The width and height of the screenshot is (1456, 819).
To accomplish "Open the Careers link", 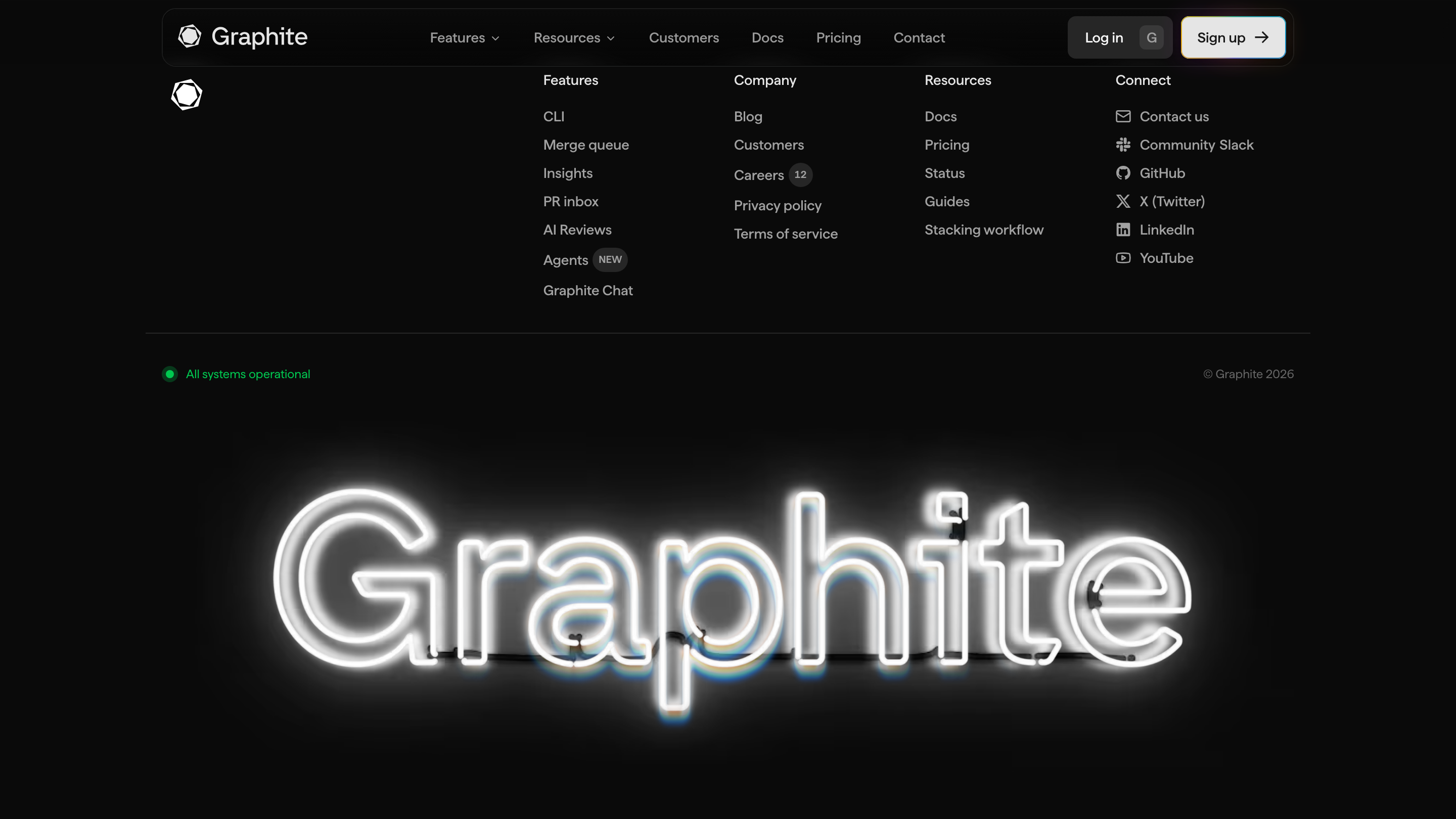I will pyautogui.click(x=758, y=175).
